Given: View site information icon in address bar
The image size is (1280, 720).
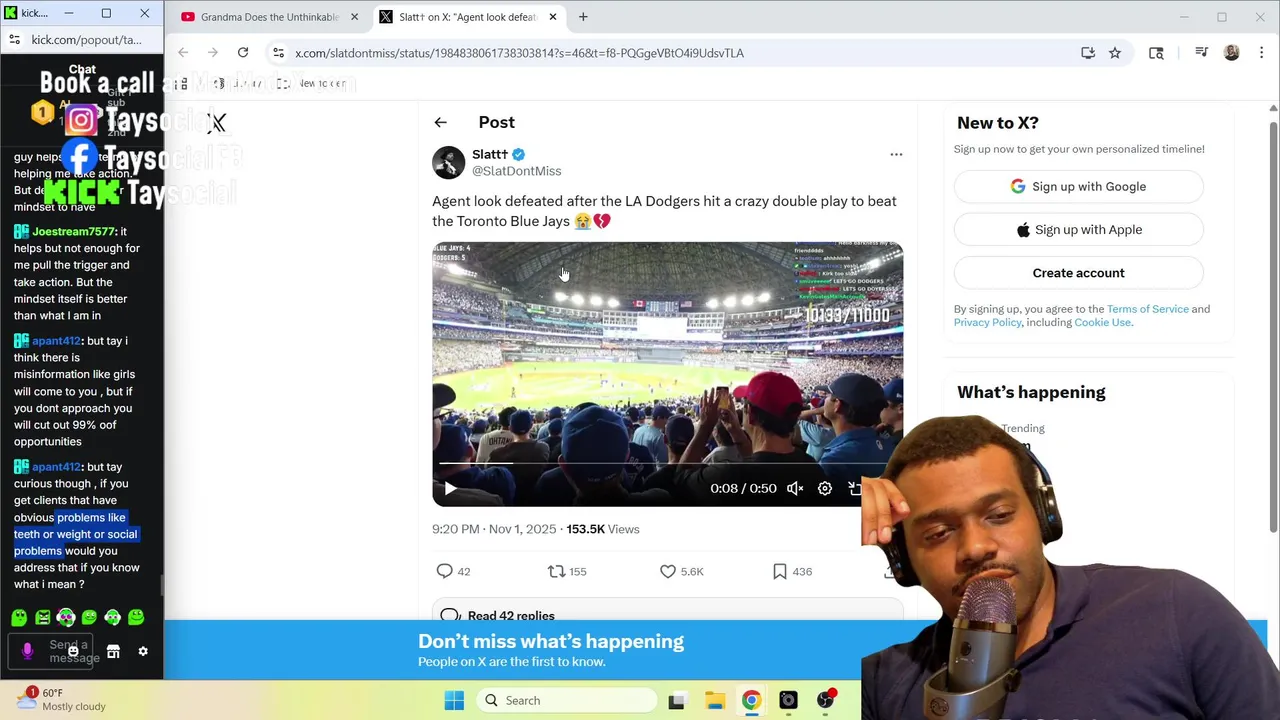Looking at the screenshot, I should click(x=279, y=53).
